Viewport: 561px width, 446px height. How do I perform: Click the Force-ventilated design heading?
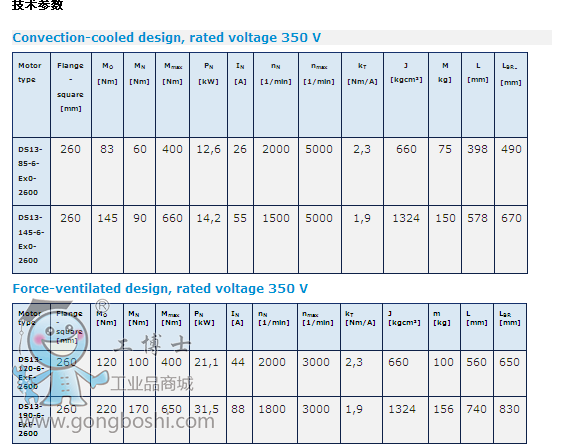(160, 289)
